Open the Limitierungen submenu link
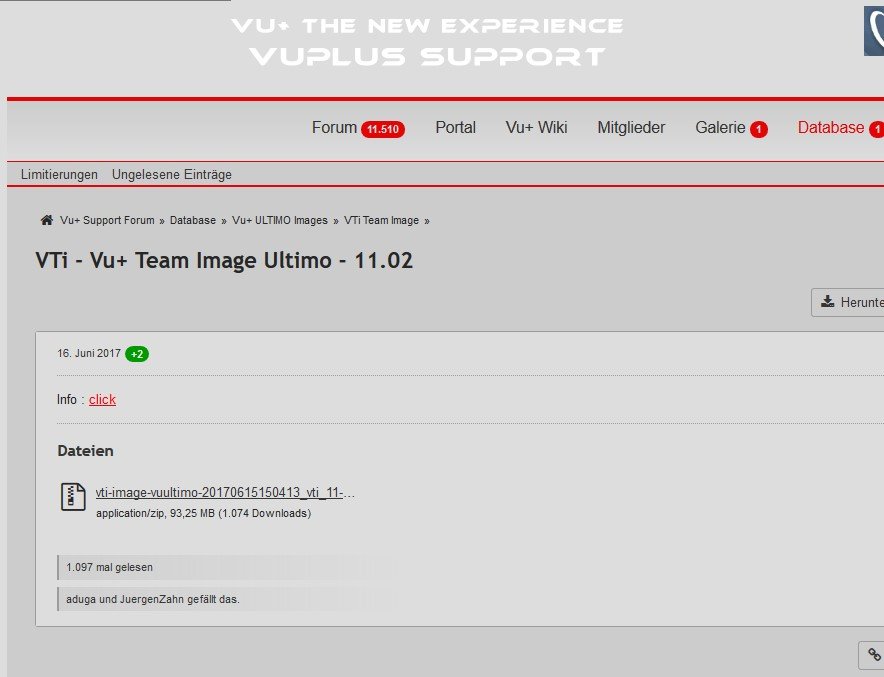884x677 pixels. pyautogui.click(x=59, y=175)
